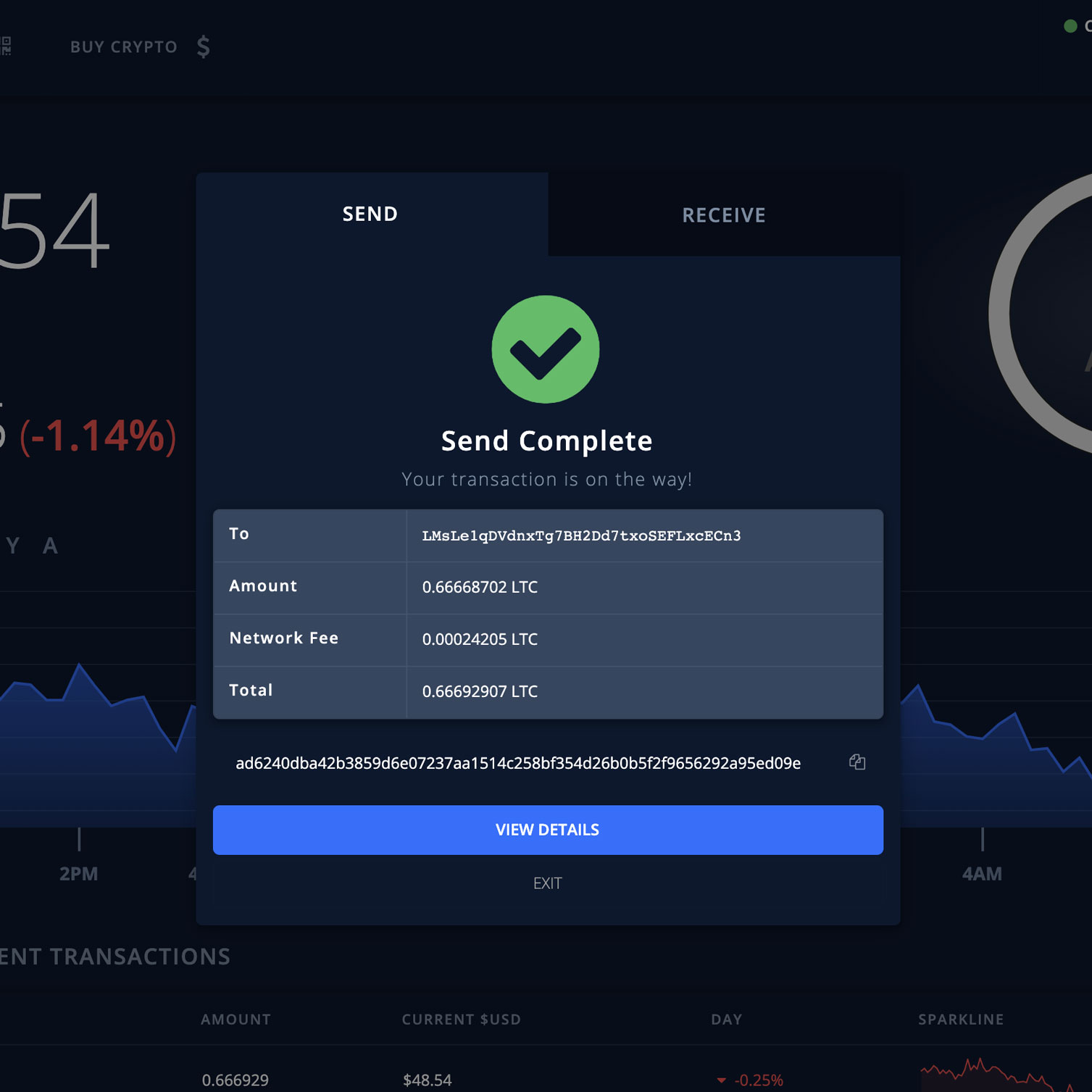Select the transaction hash starting with ad6240dba

[x=518, y=763]
